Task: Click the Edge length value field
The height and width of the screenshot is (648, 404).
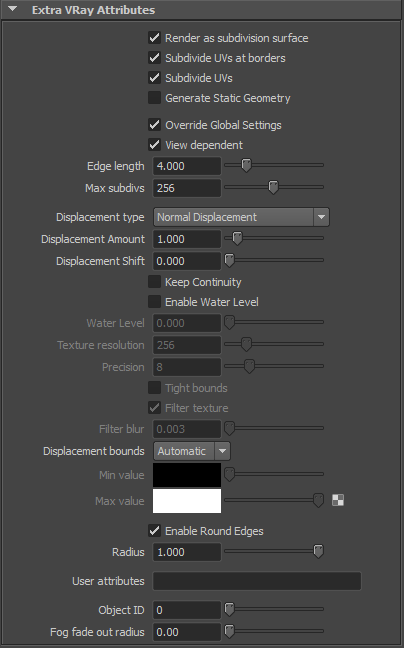Action: pyautogui.click(x=187, y=166)
